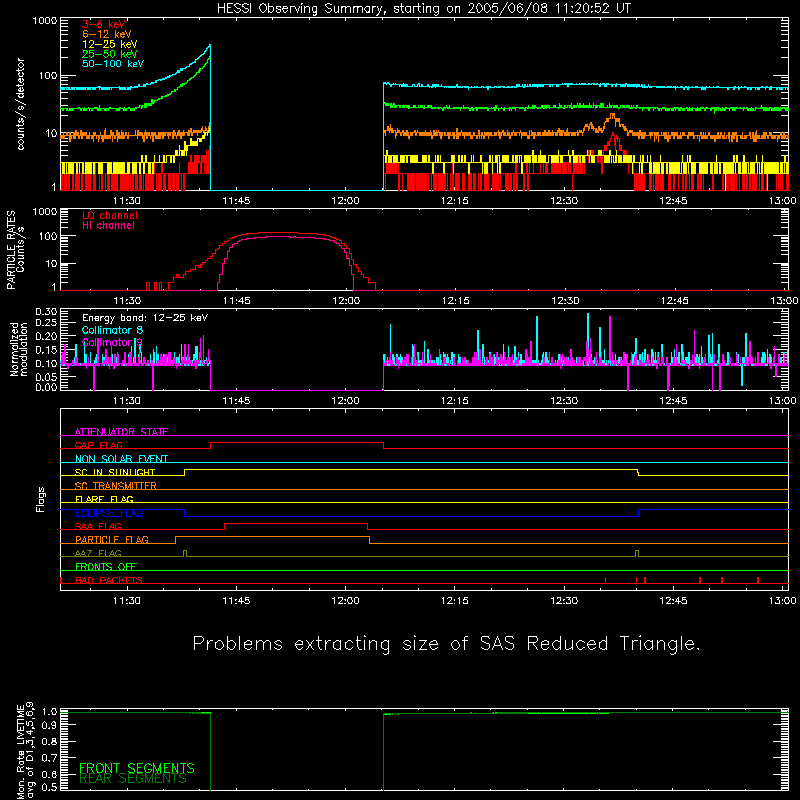
Task: Click the Normalized modulation axis label
Action: click(x=18, y=349)
